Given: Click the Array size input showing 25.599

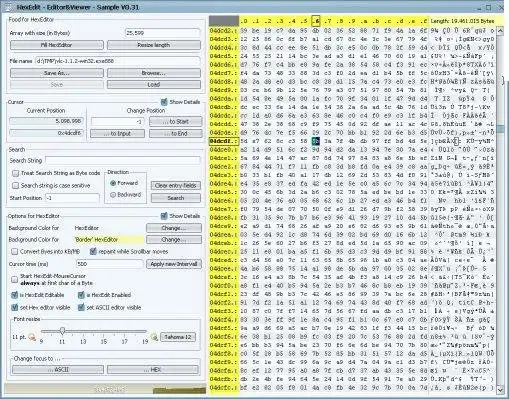Looking at the screenshot, I should 163,33.
